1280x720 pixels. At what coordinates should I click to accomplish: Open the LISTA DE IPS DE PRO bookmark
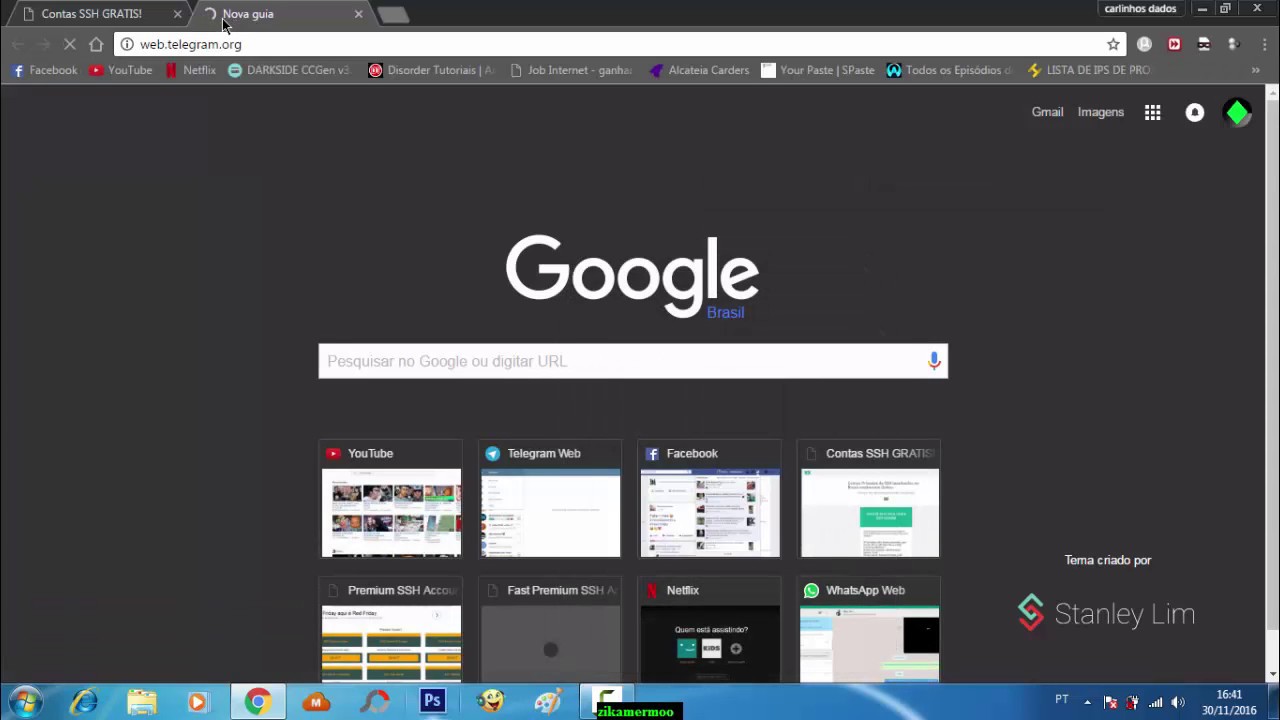point(1089,70)
